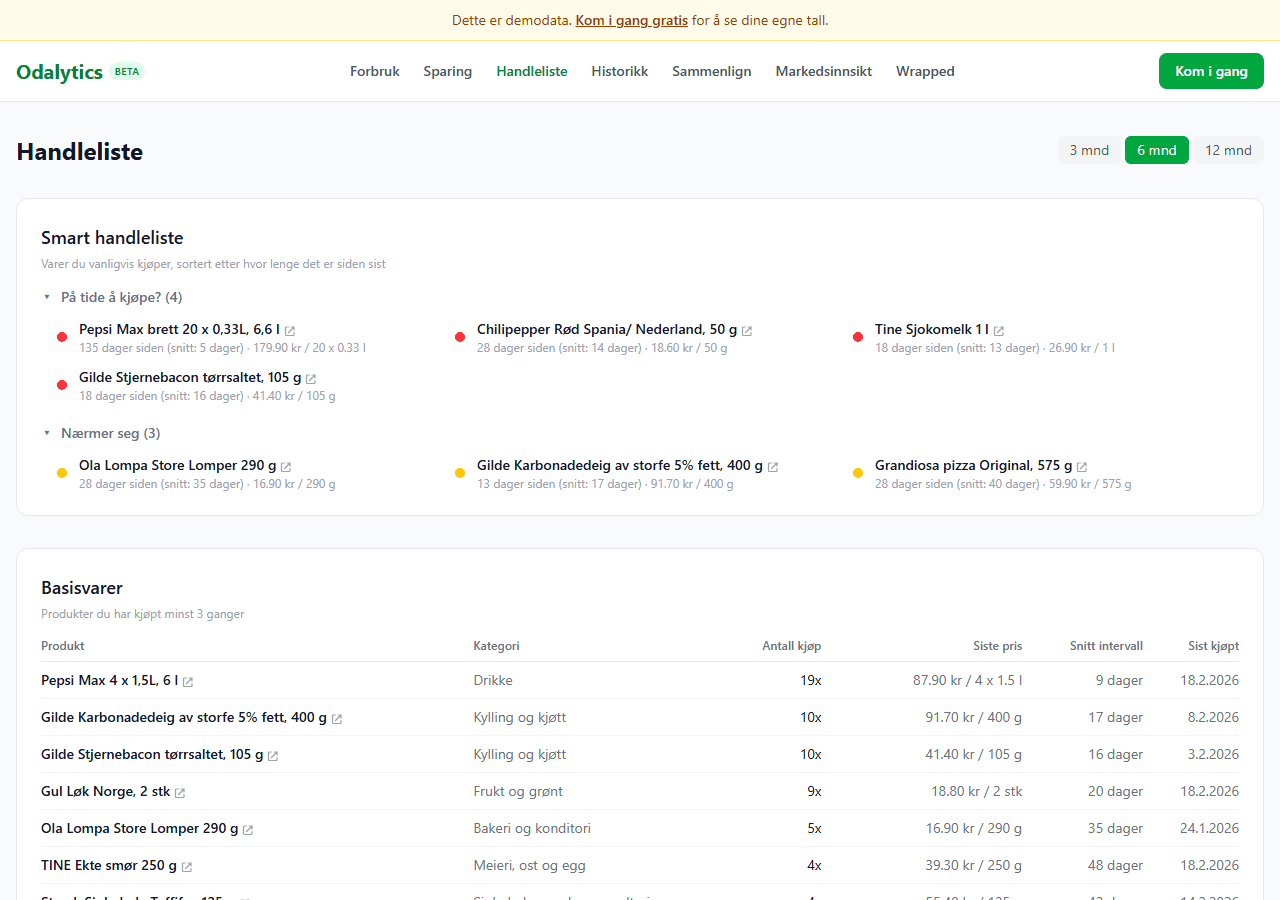Click the red status dot beside Gilde Stjernebacon
Screen dimensions: 1280x900
pos(62,385)
